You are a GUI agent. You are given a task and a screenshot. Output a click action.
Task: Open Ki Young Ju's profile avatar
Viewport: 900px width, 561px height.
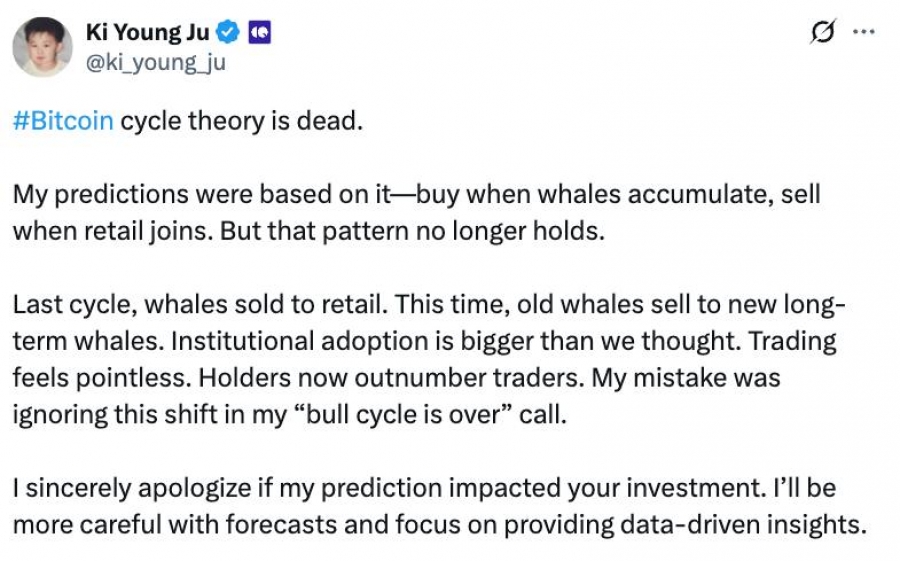pyautogui.click(x=42, y=47)
